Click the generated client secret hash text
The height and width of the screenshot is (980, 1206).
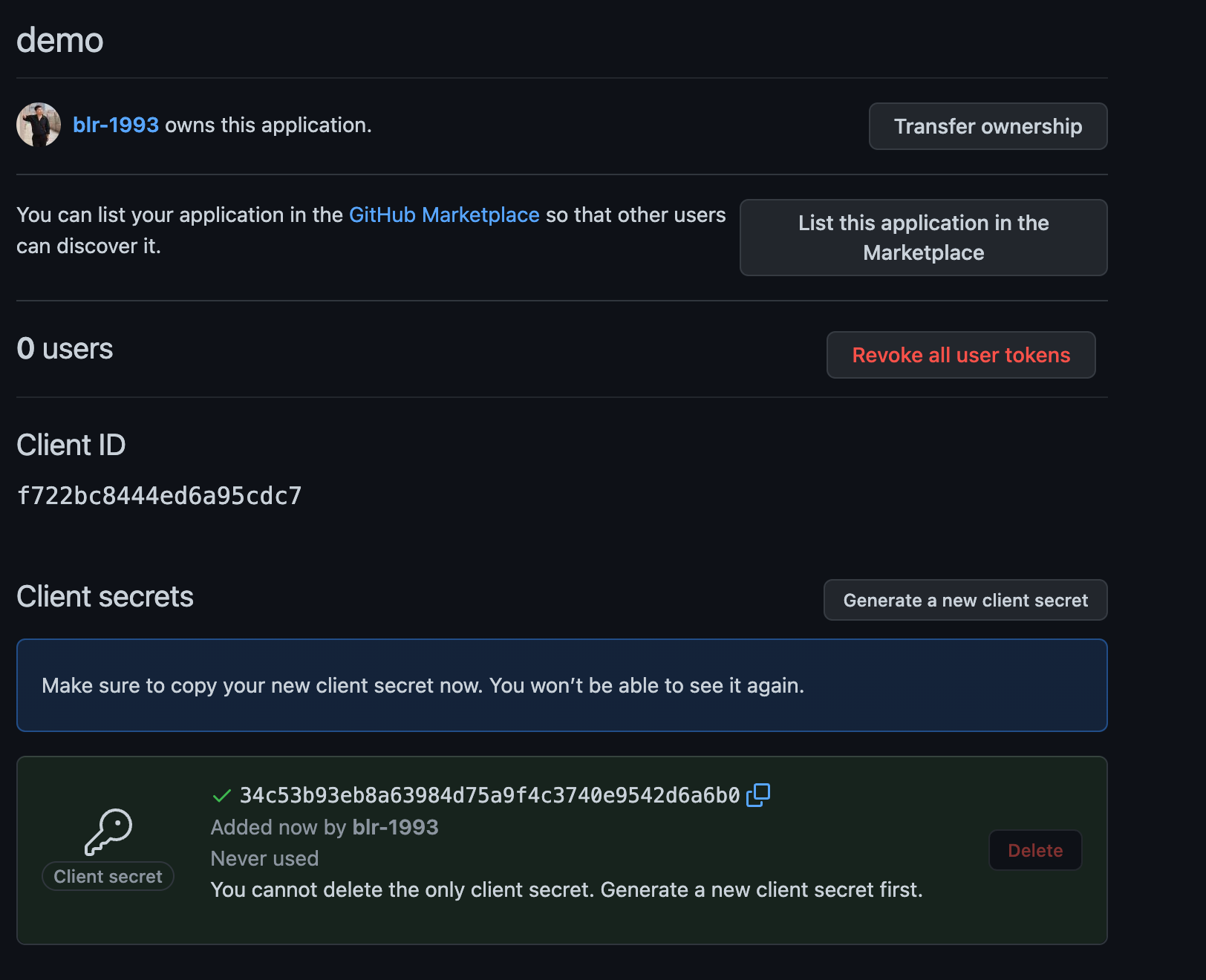tap(489, 795)
